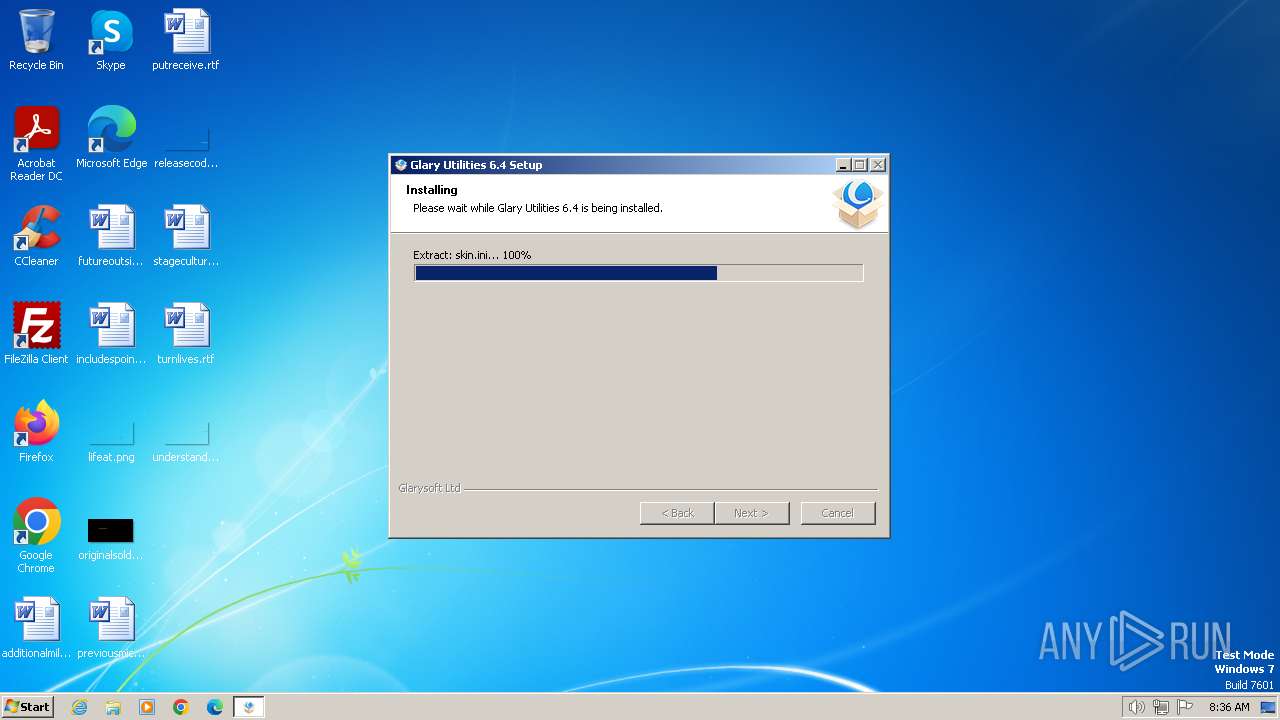The height and width of the screenshot is (720, 1280).
Task: Open Windows Media Player taskbar icon
Action: click(x=147, y=707)
